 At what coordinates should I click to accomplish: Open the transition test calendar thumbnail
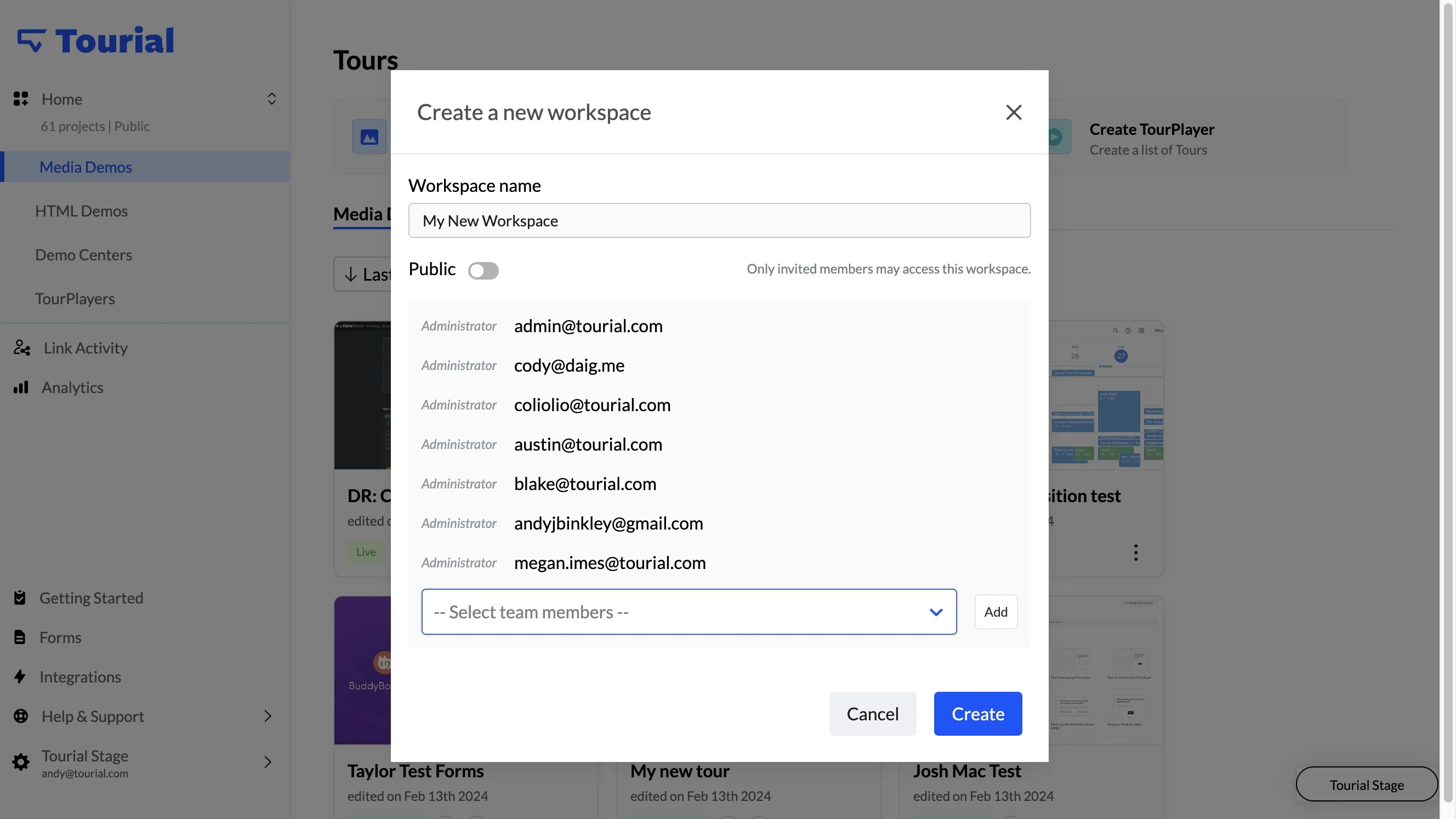(1106, 396)
